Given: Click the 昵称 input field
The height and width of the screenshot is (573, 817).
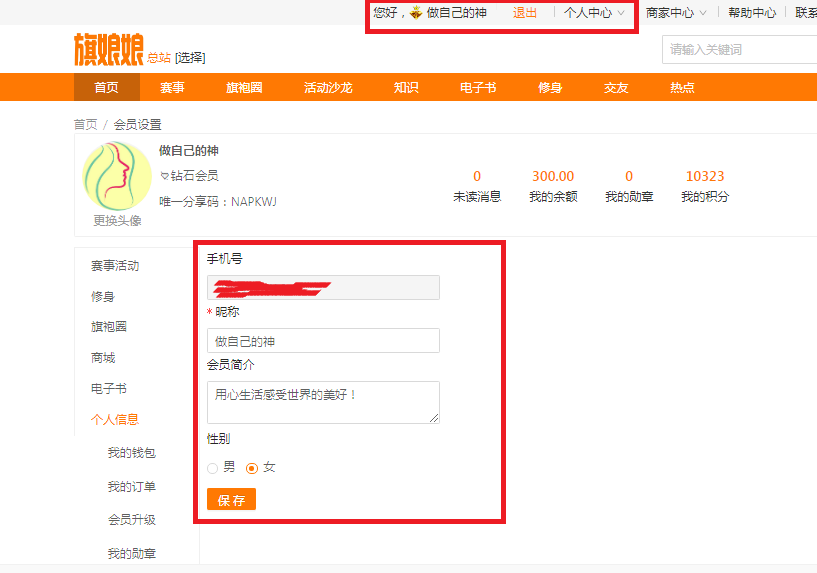Looking at the screenshot, I should click(x=323, y=341).
